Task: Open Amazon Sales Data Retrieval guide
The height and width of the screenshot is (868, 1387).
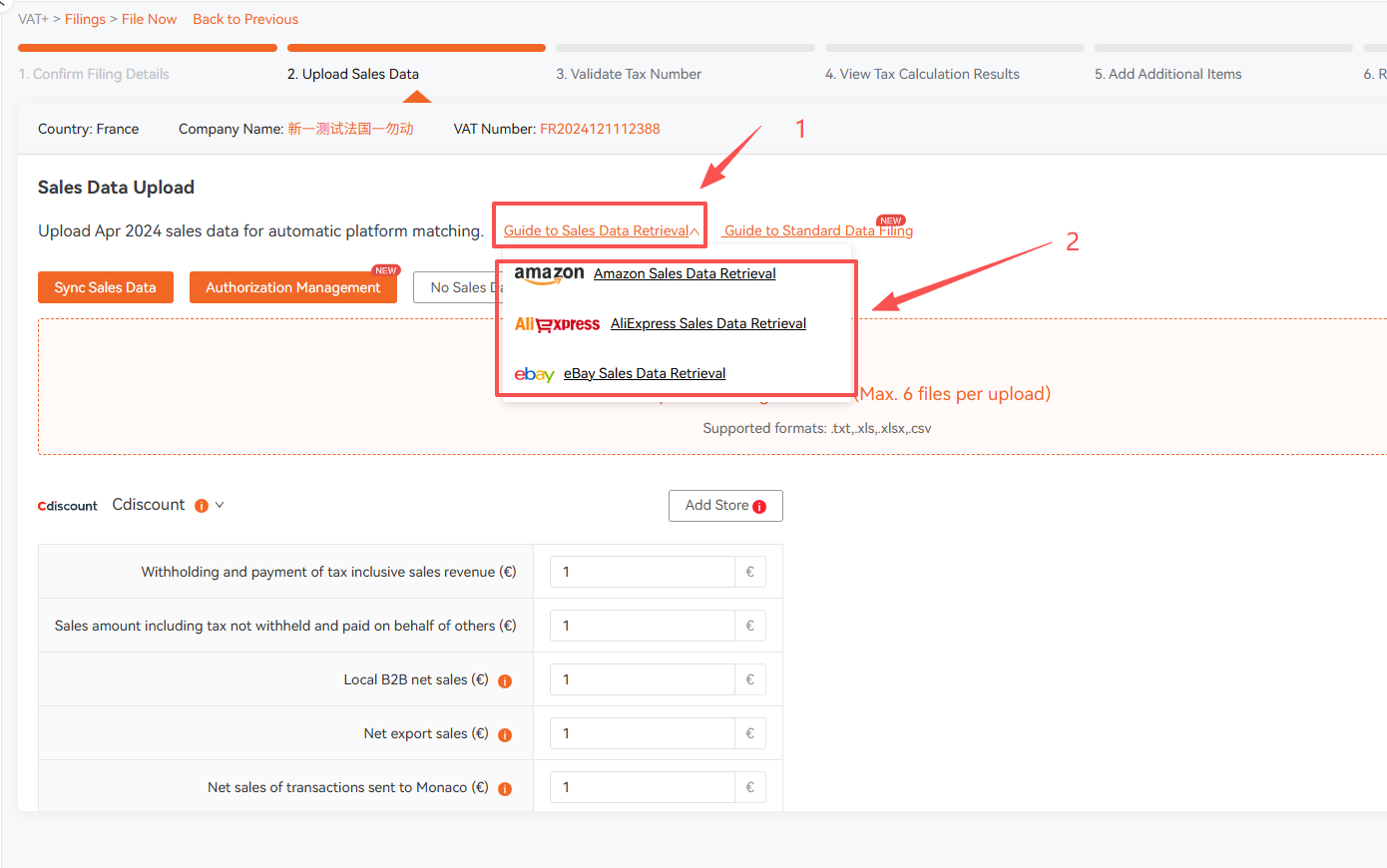Action: tap(685, 273)
